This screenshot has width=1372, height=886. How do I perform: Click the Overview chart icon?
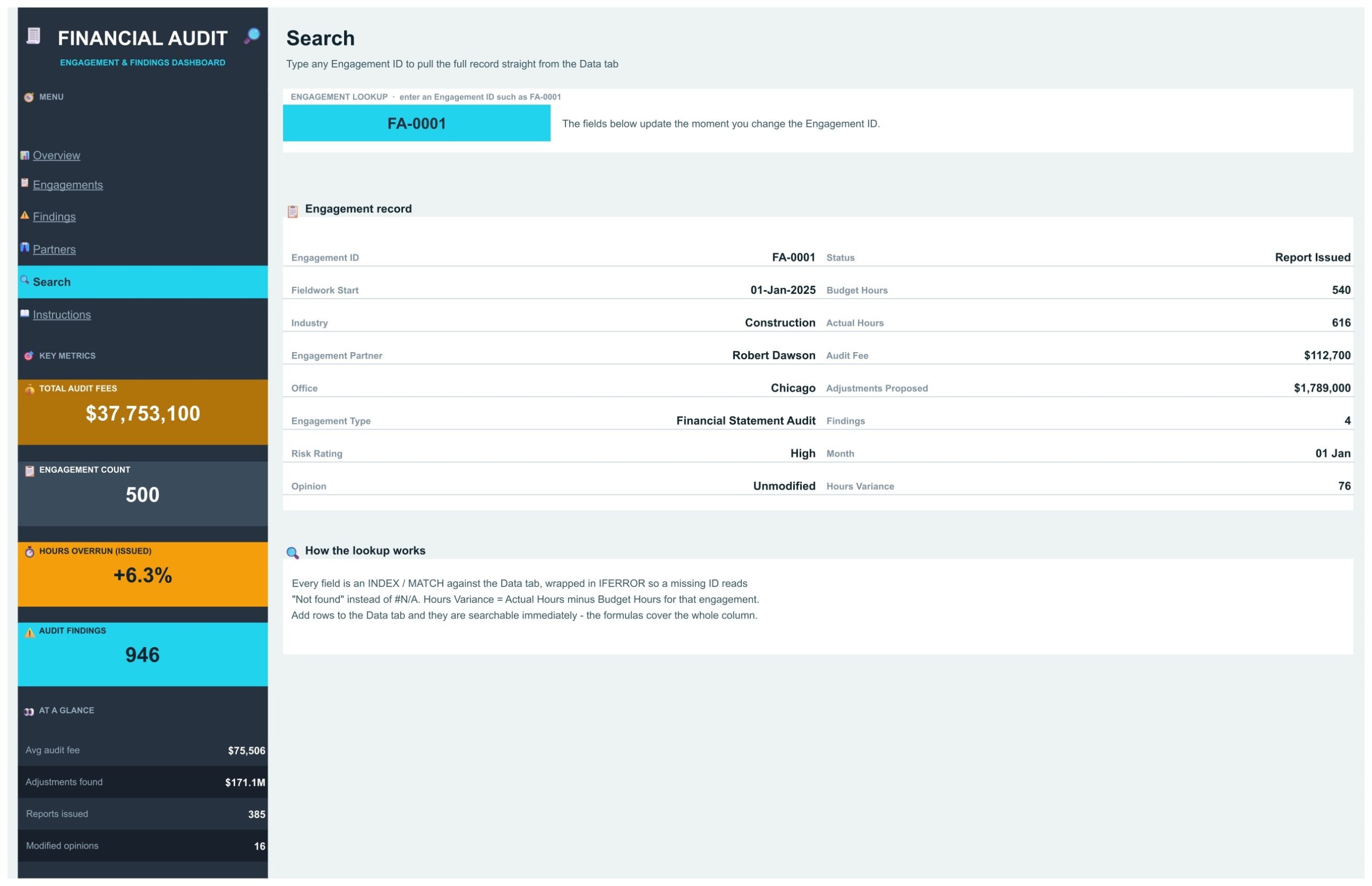pyautogui.click(x=25, y=155)
